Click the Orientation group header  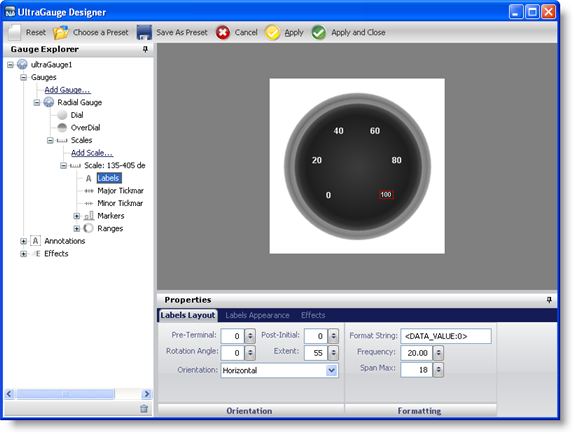tap(251, 411)
